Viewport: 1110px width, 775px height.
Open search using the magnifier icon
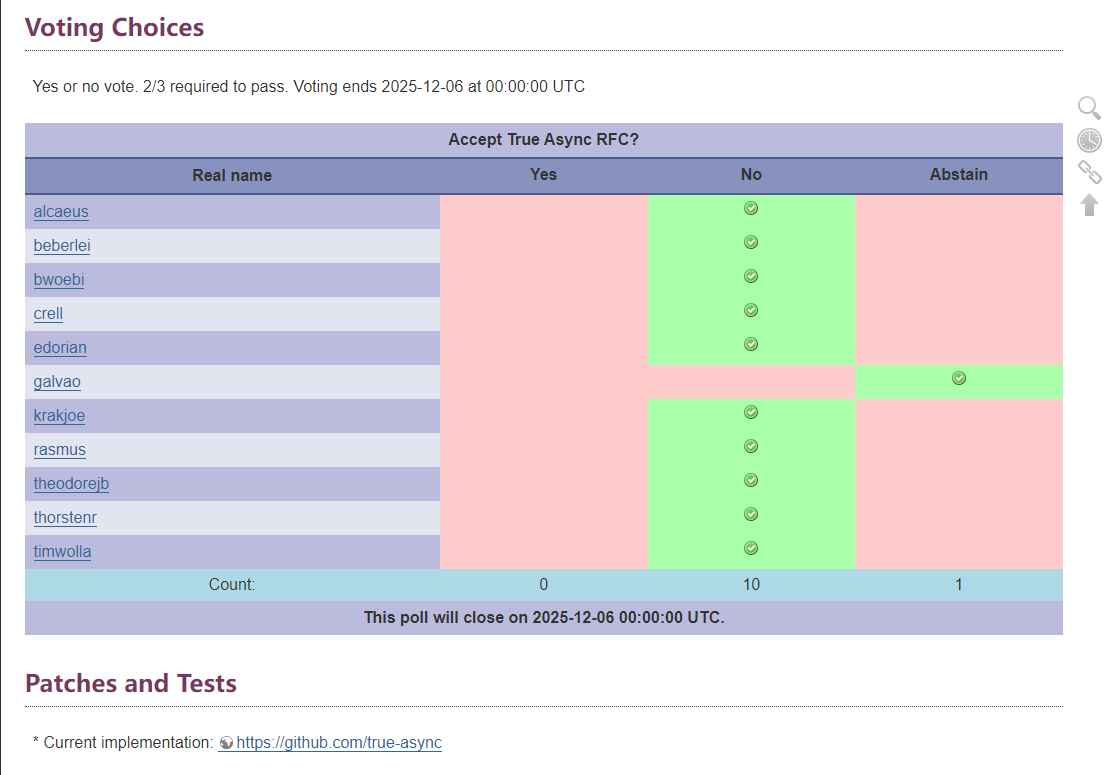coord(1089,107)
